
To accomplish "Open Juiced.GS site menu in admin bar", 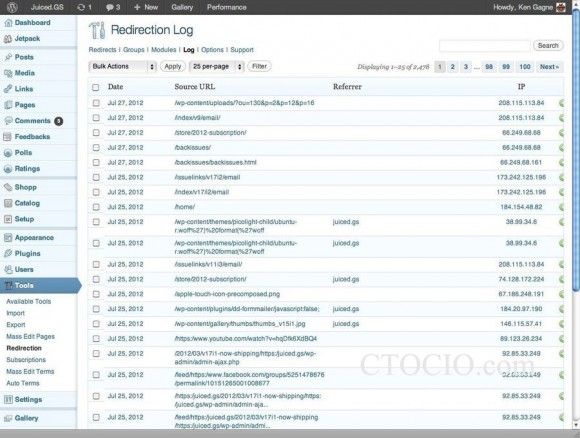I will [x=47, y=7].
